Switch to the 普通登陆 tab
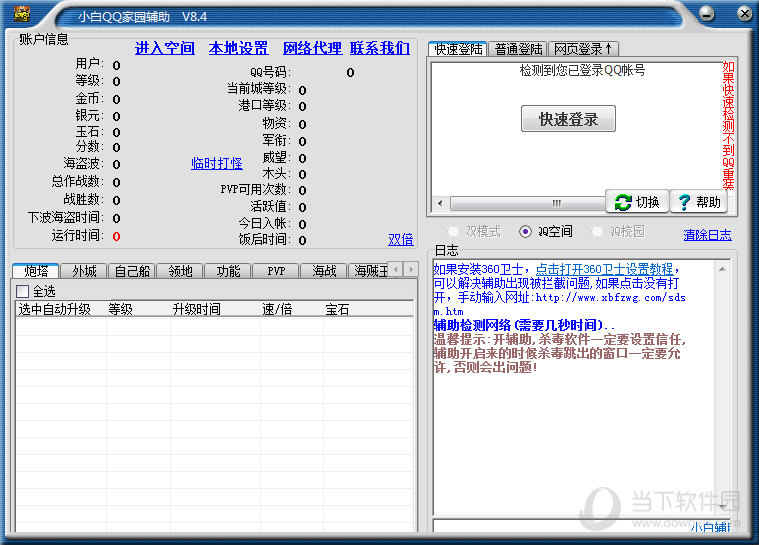 coord(518,49)
